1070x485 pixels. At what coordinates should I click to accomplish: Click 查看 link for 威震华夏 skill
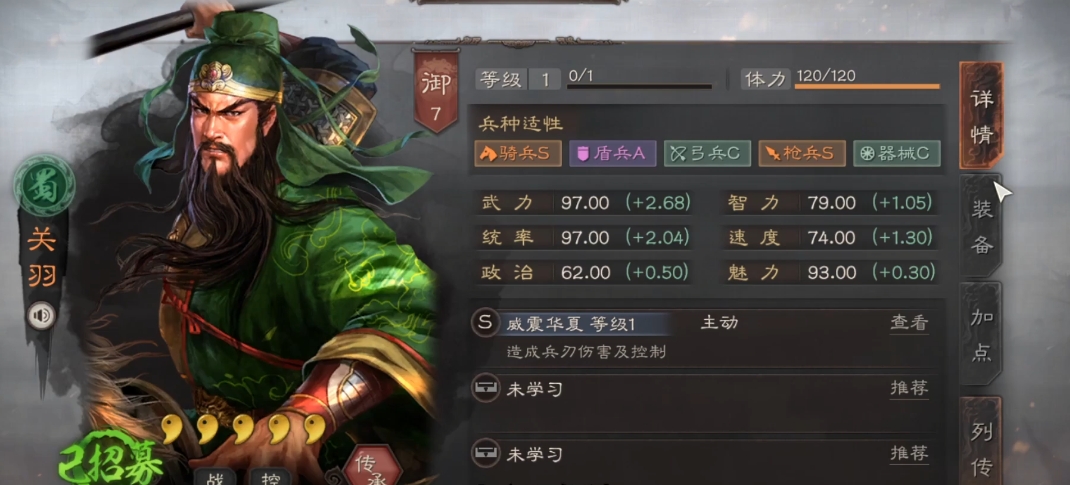[909, 323]
